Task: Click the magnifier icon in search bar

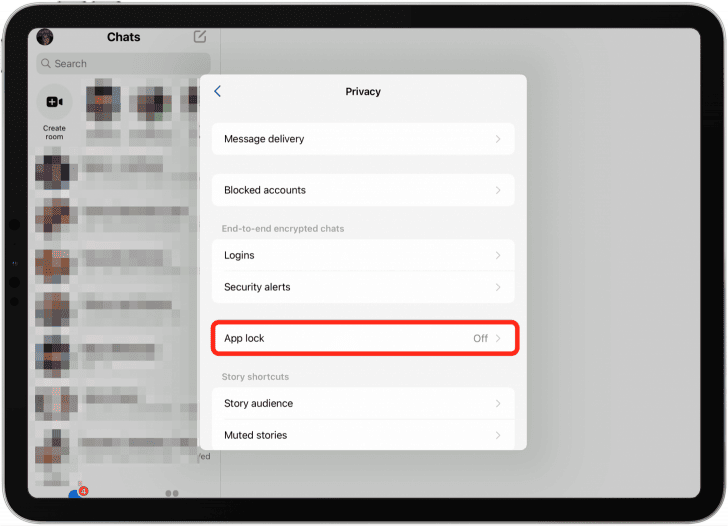Action: click(x=46, y=63)
